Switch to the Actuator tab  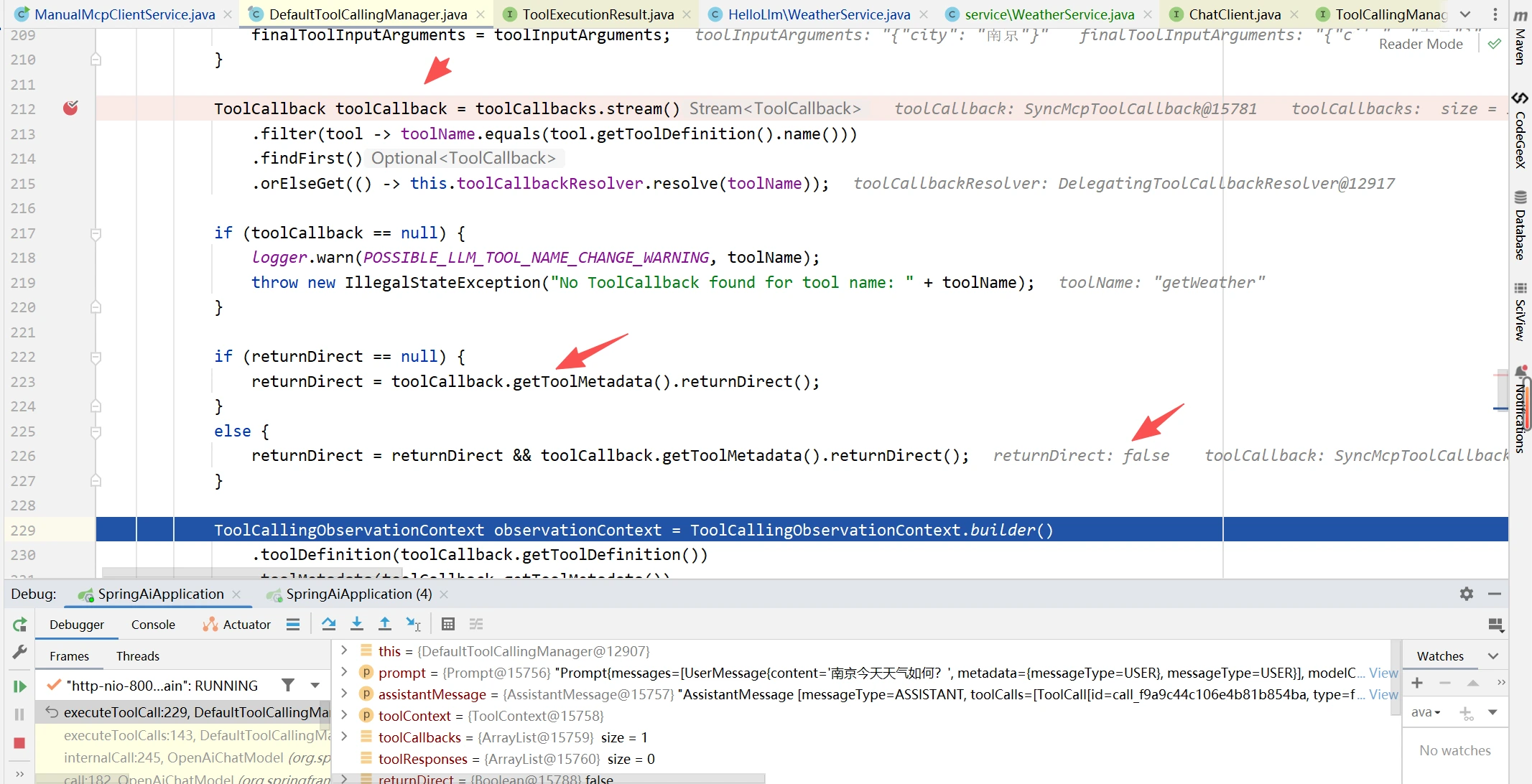[237, 625]
